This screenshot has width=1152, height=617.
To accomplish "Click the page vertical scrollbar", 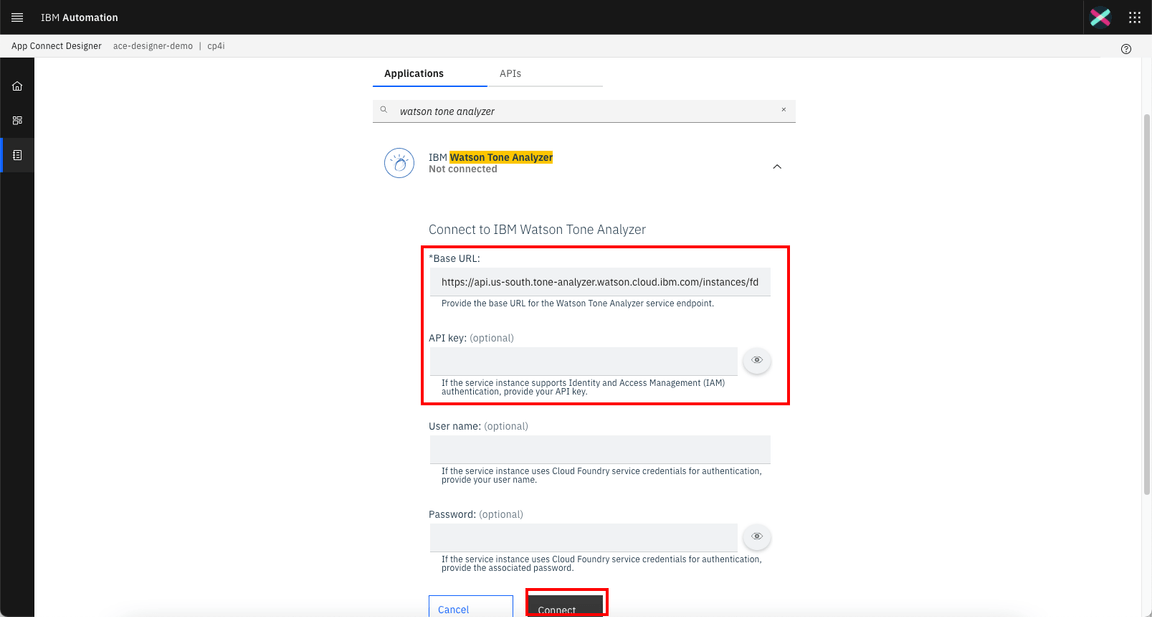I will pyautogui.click(x=1147, y=305).
